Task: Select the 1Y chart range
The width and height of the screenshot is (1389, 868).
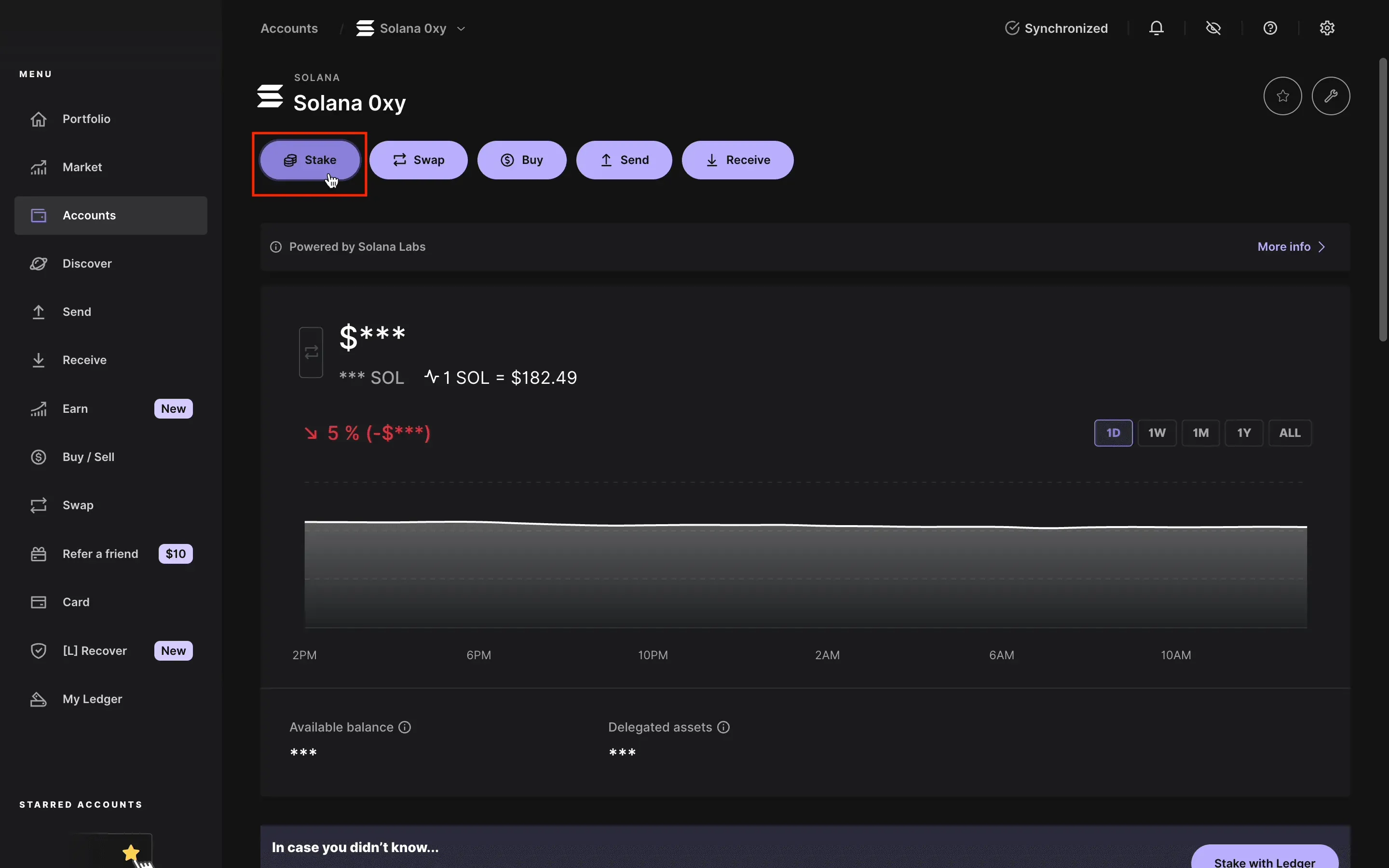Action: (1244, 433)
